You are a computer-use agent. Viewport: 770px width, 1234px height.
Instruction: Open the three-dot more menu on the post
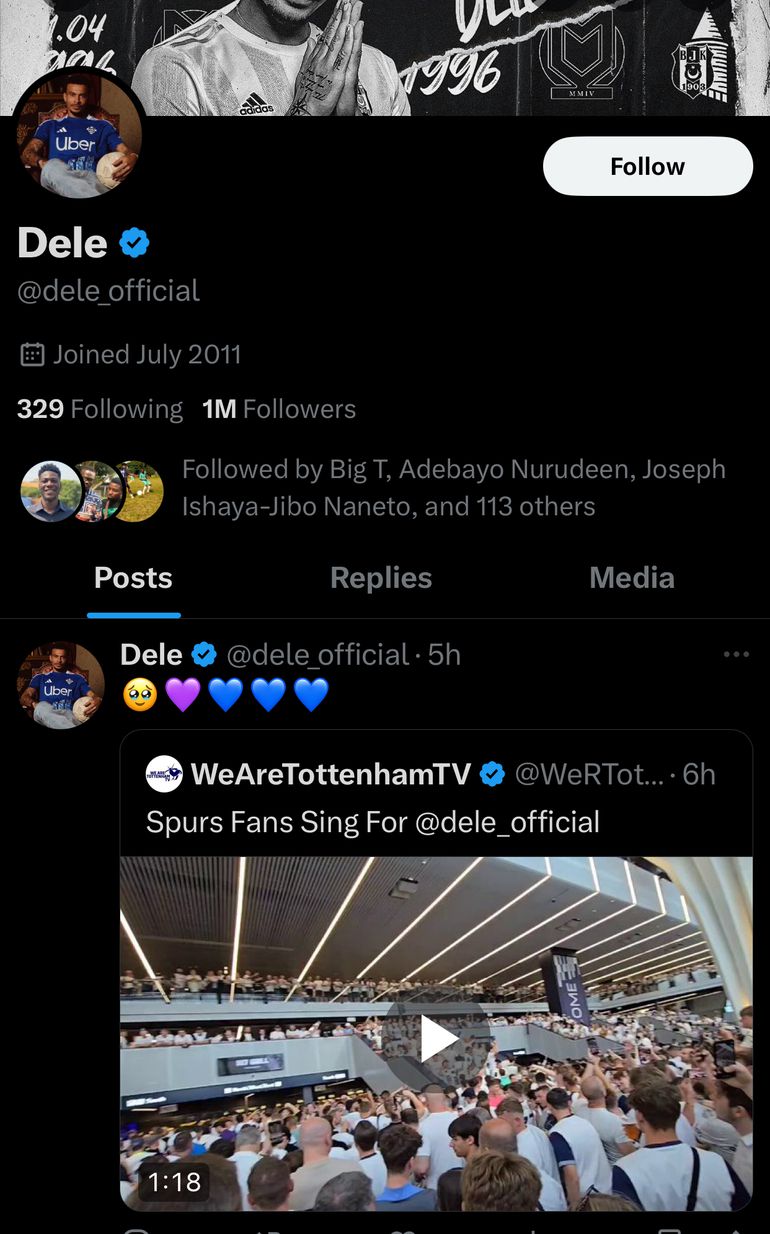736,655
